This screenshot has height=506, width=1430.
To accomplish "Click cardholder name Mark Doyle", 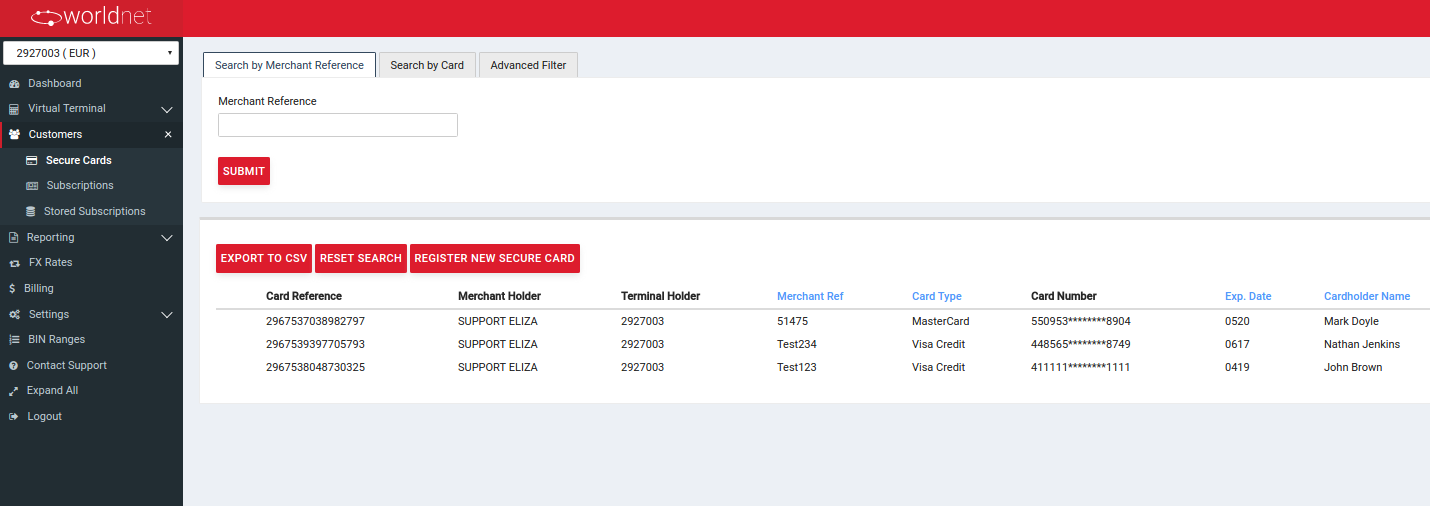I will pyautogui.click(x=1351, y=321).
